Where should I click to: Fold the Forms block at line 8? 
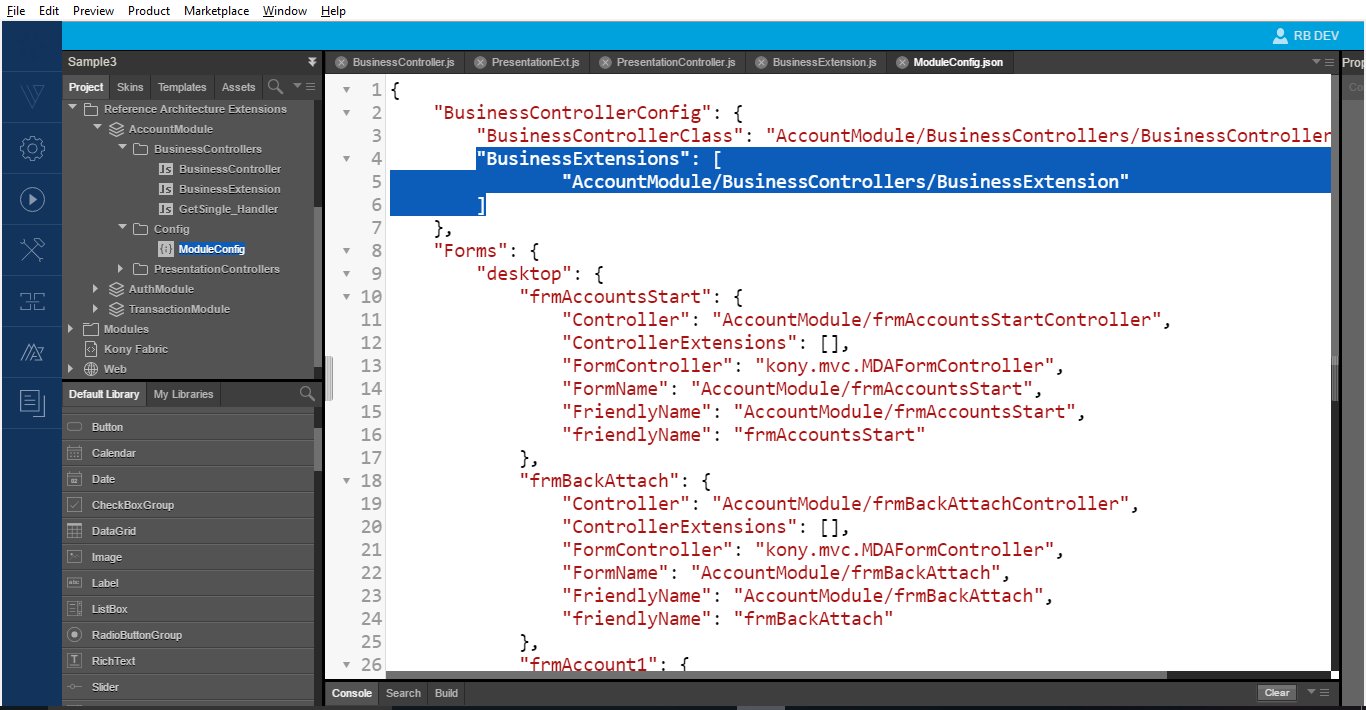pyautogui.click(x=347, y=250)
